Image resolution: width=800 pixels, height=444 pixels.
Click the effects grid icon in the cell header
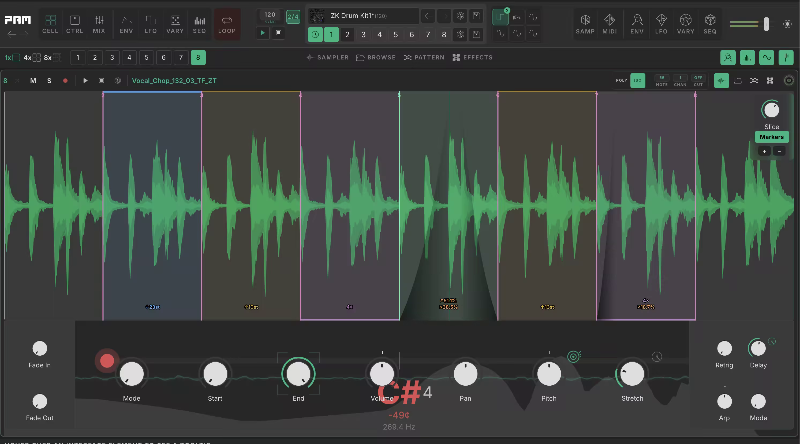770,81
